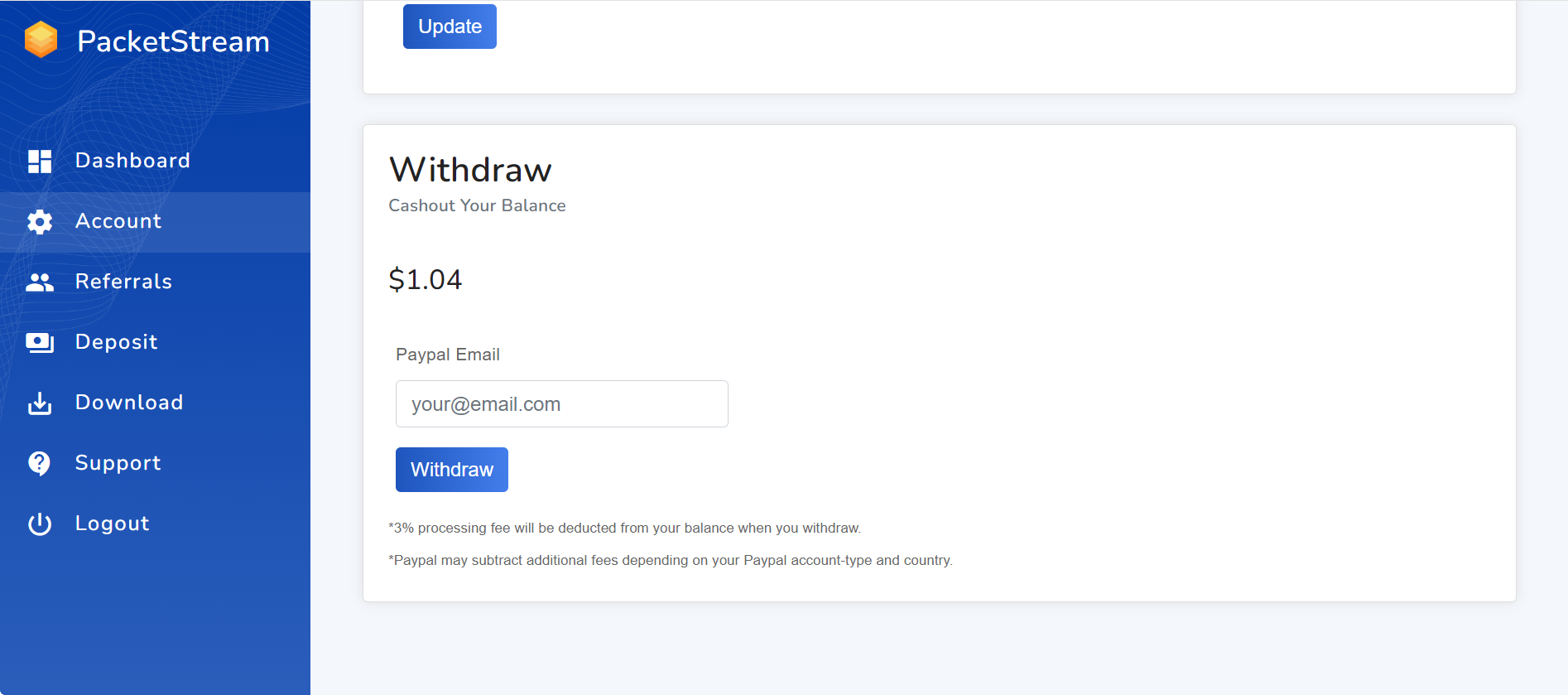
Task: Click the Support question mark icon
Action: [39, 463]
